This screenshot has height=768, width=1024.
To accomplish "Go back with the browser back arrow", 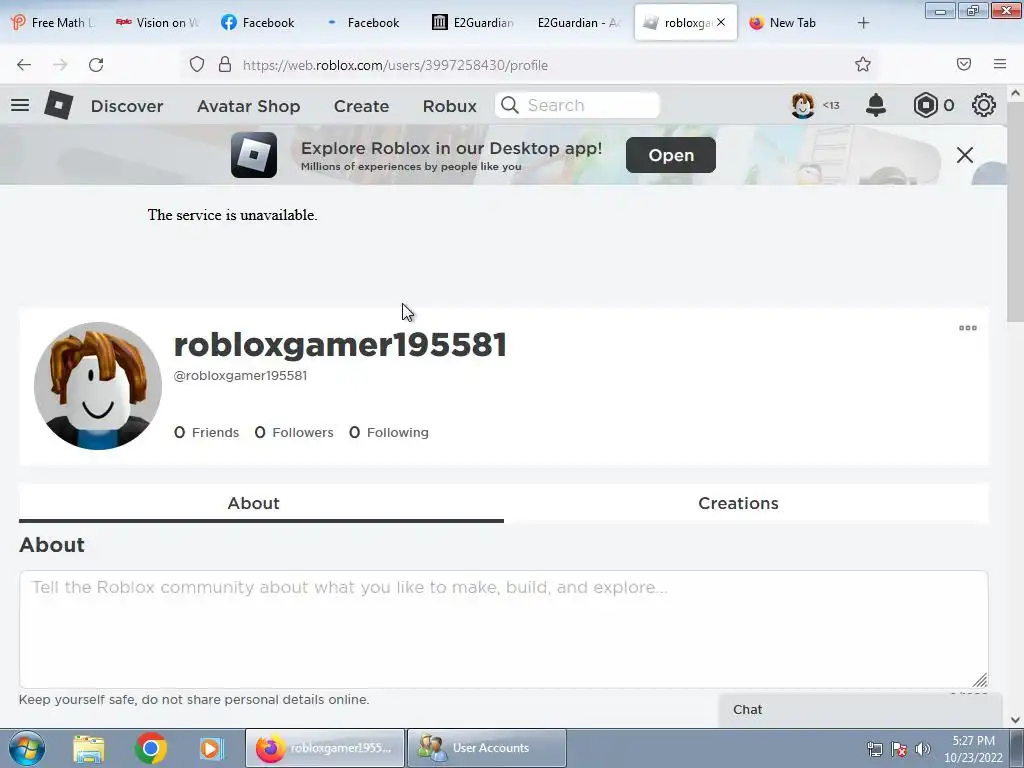I will click(x=24, y=65).
